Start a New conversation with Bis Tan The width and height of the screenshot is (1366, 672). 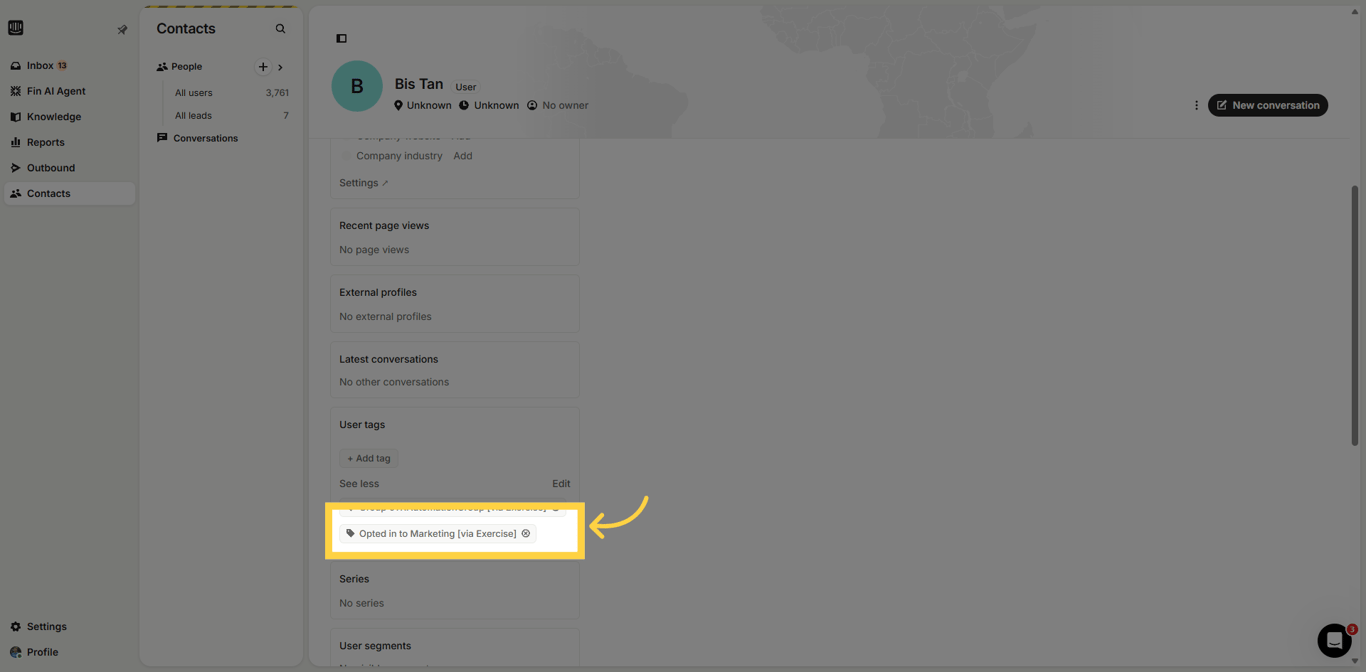1267,104
